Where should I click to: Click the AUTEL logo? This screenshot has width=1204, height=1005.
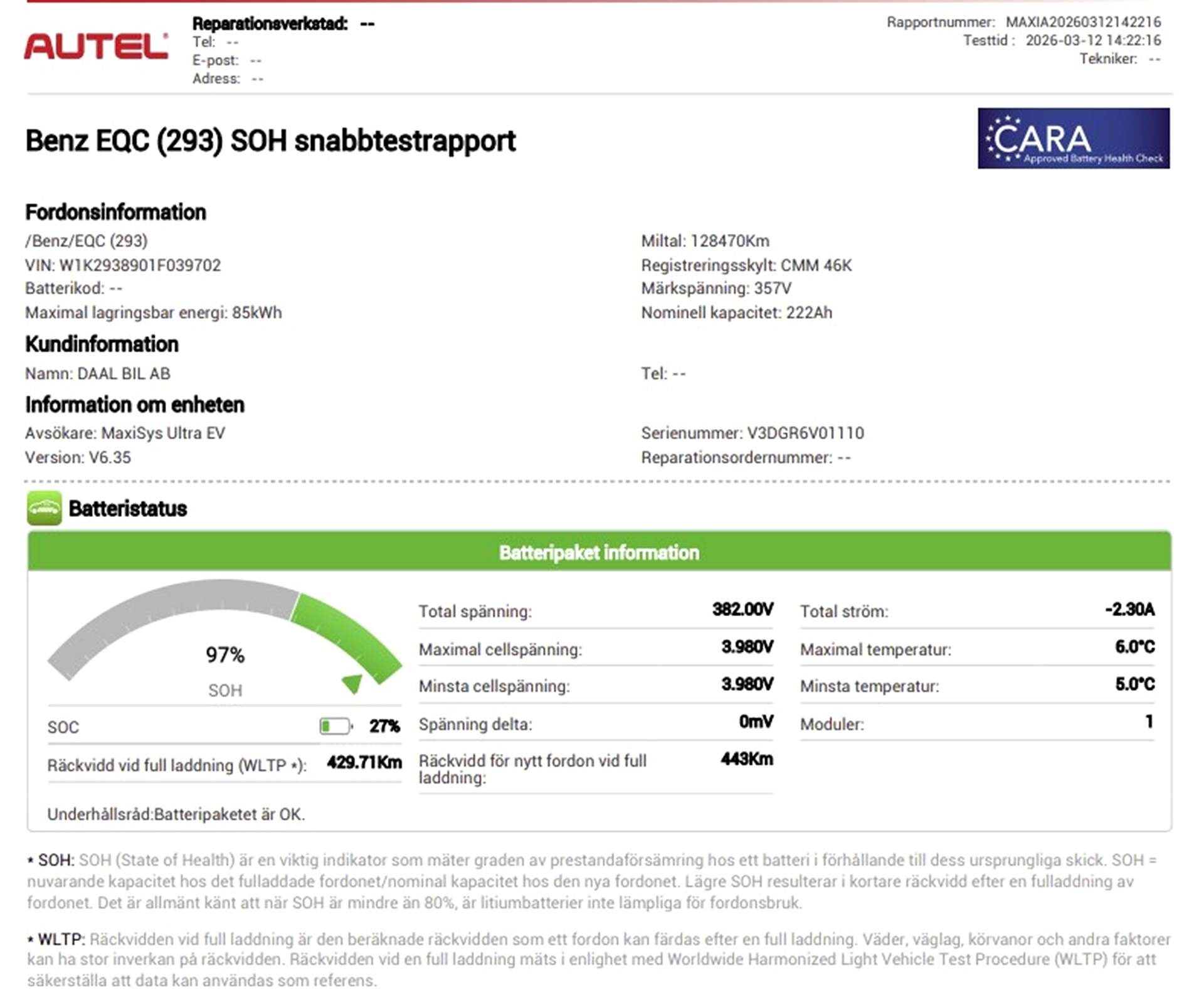[x=96, y=46]
